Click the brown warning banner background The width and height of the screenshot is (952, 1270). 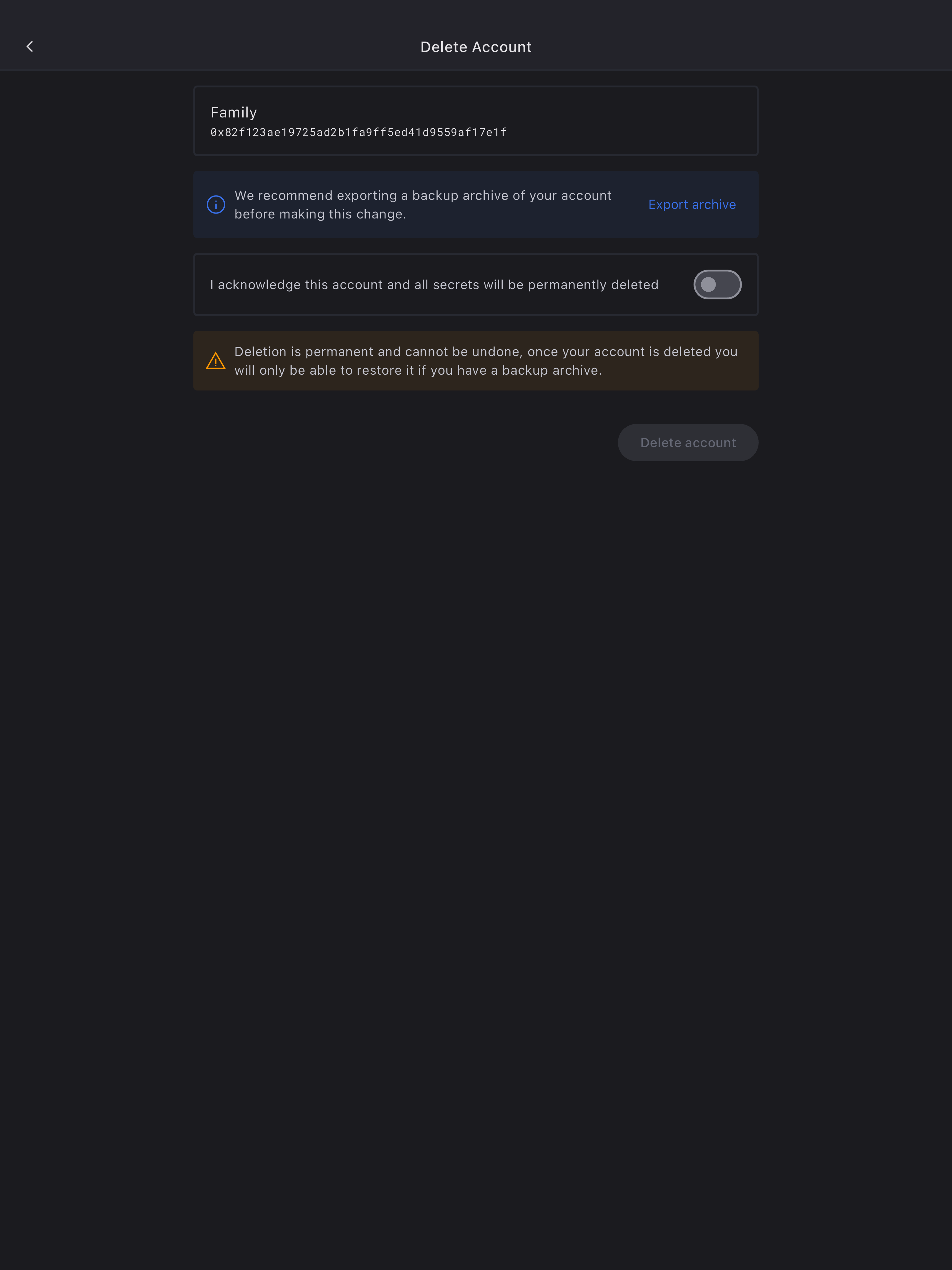pyautogui.click(x=476, y=361)
